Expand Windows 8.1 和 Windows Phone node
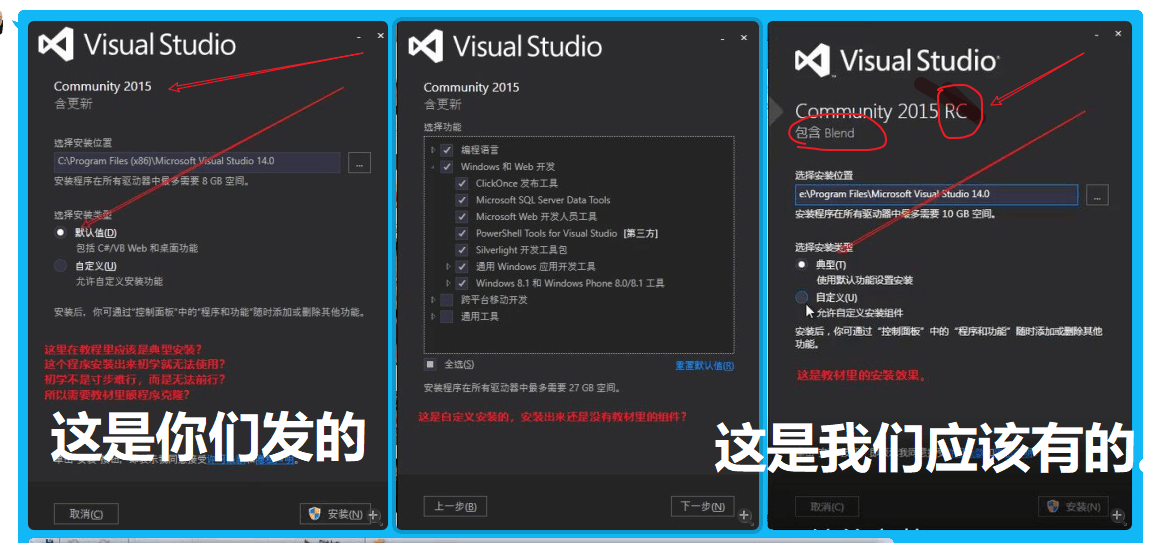1151x543 pixels. (x=449, y=283)
